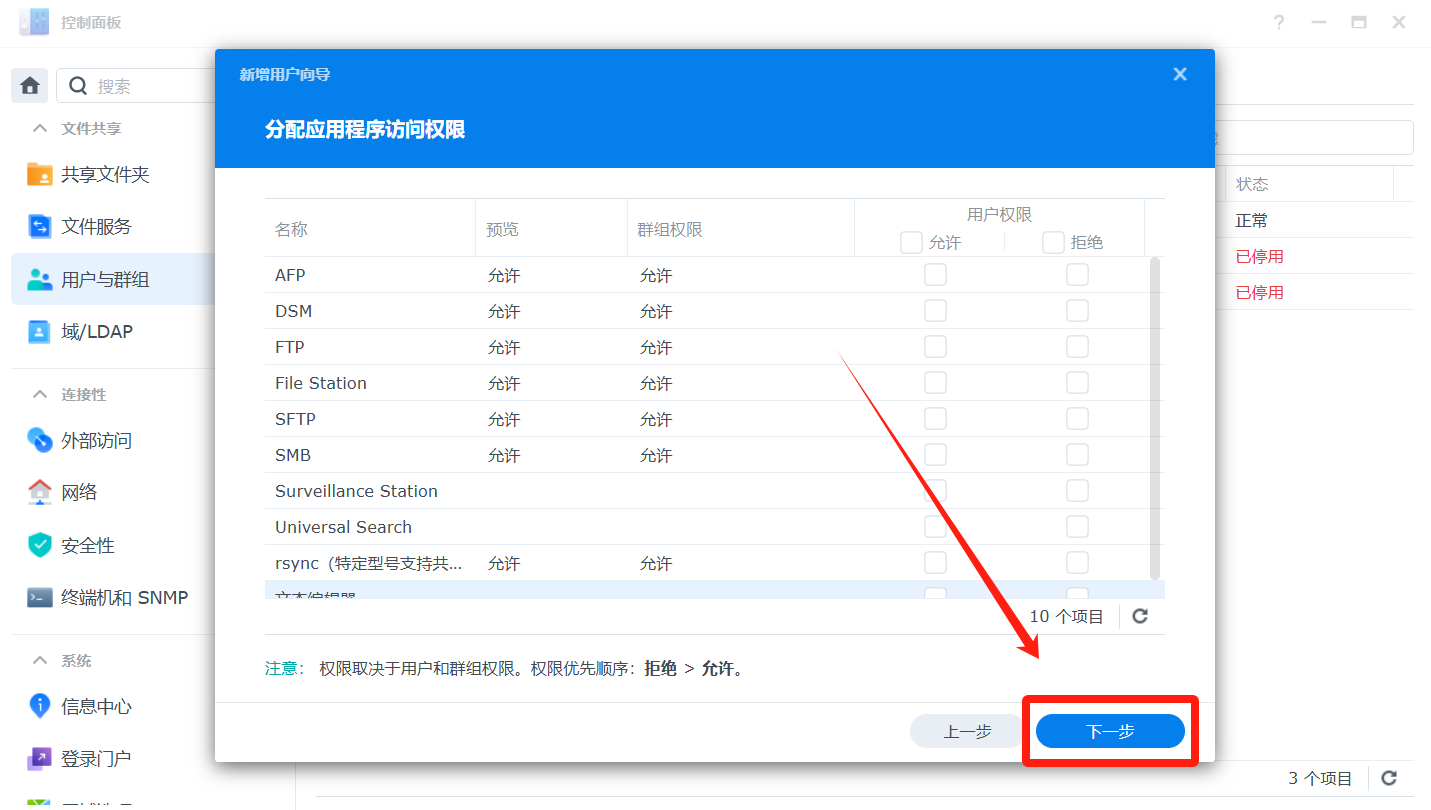Click the home icon in control panel
The width and height of the screenshot is (1431, 810).
pyautogui.click(x=30, y=86)
